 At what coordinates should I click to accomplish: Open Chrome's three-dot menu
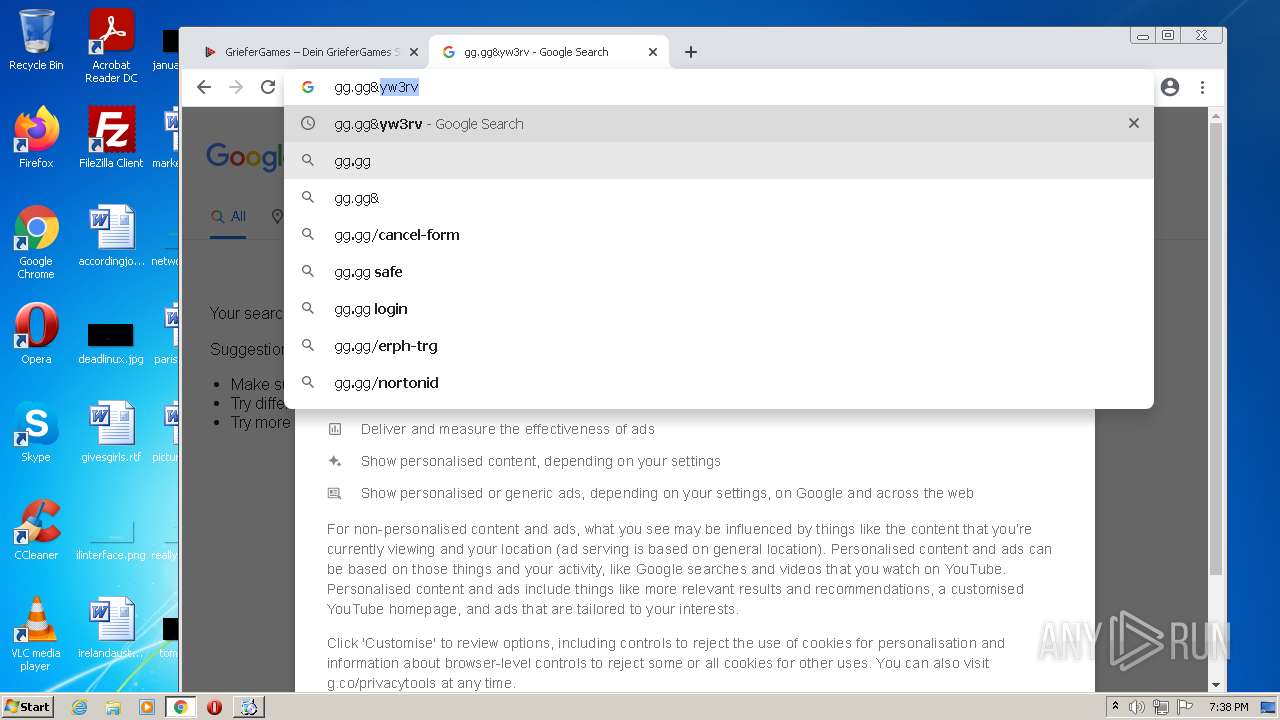coord(1202,87)
